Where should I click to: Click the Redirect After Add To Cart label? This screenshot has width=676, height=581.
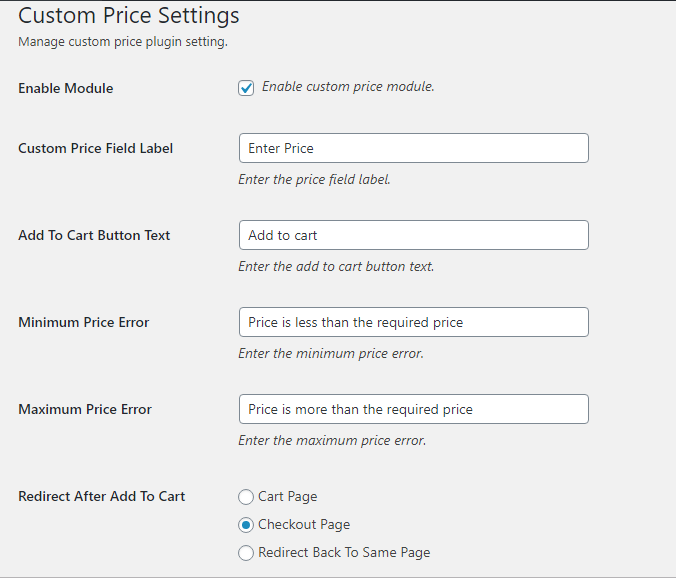pyautogui.click(x=102, y=496)
